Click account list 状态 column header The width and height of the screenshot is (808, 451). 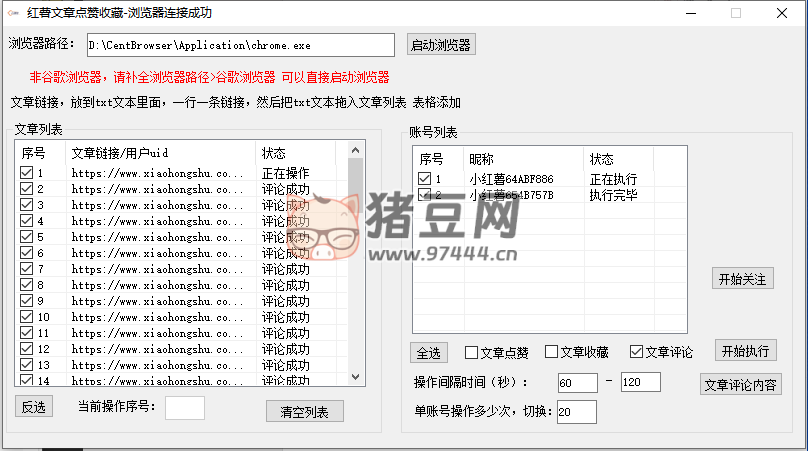point(619,159)
